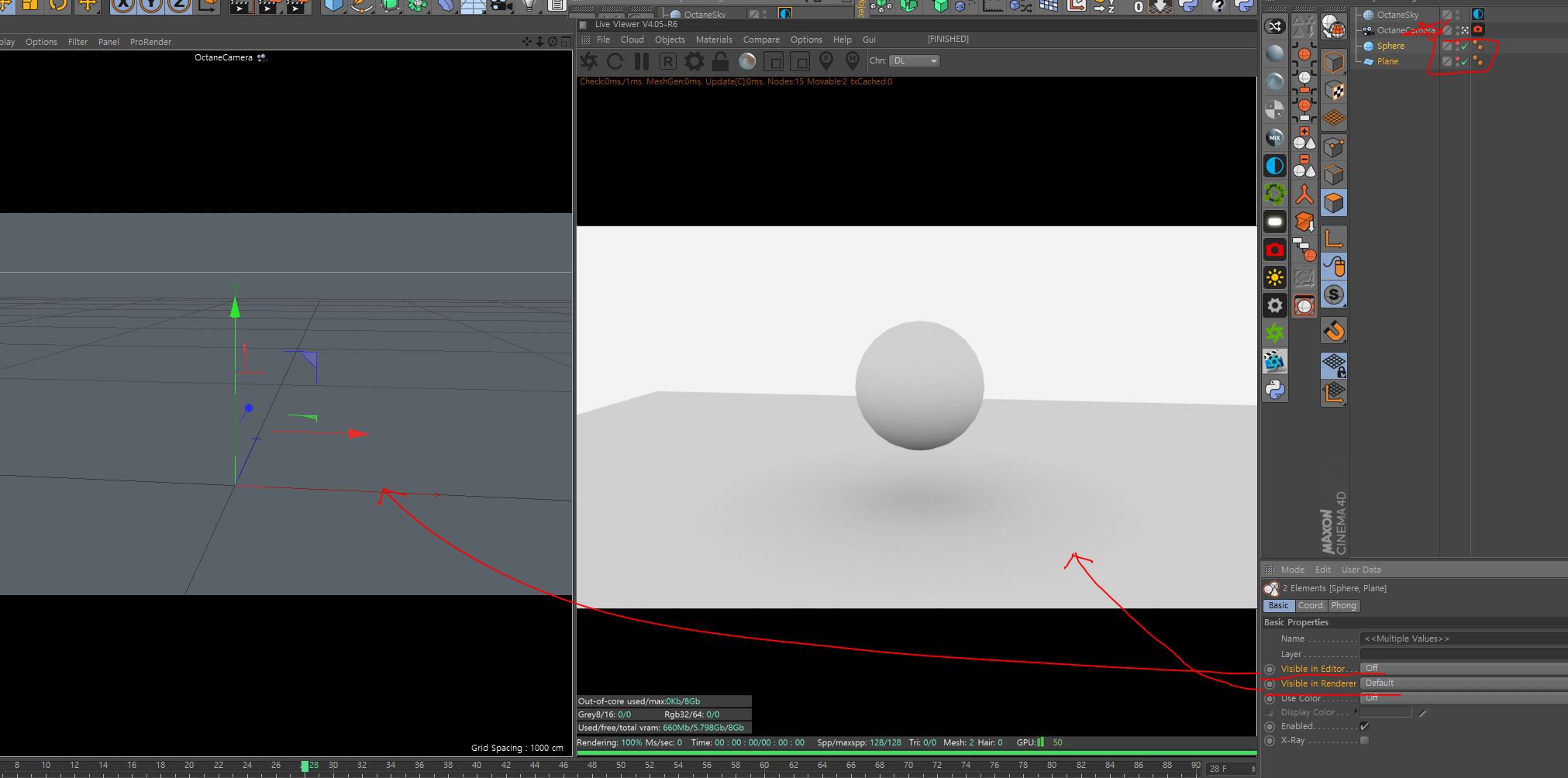Open the Chn channel dropdown
The image size is (1568, 778).
click(x=915, y=60)
